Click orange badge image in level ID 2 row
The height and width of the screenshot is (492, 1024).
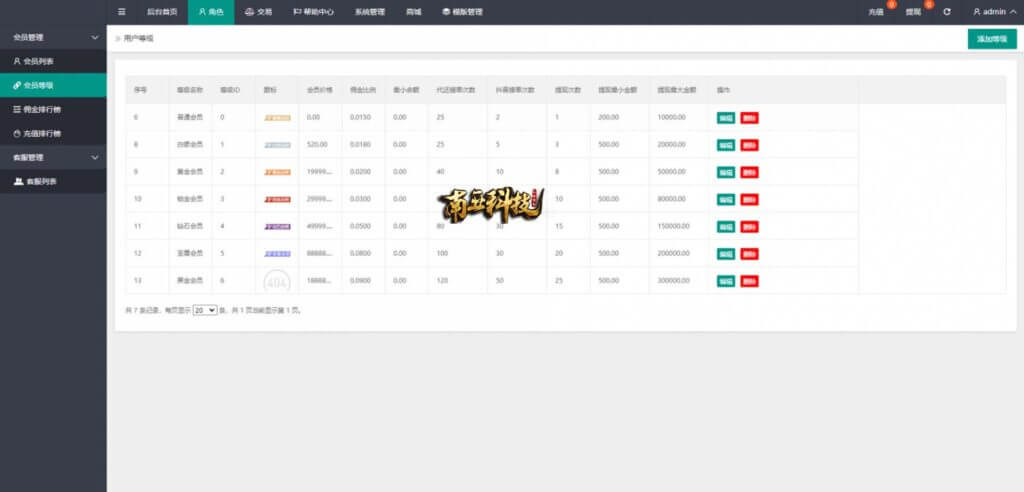(x=278, y=172)
